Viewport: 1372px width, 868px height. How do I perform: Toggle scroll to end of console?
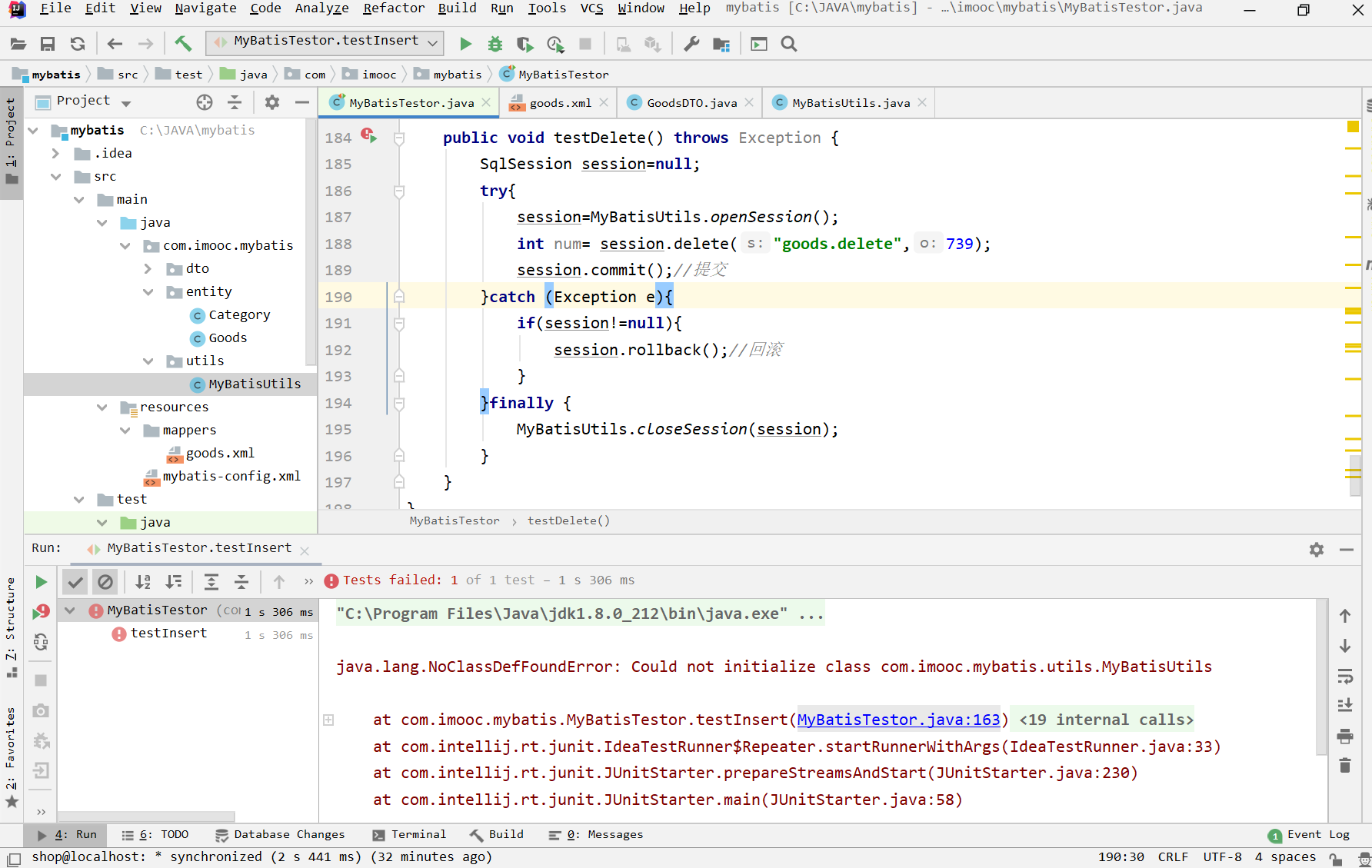tap(1345, 705)
